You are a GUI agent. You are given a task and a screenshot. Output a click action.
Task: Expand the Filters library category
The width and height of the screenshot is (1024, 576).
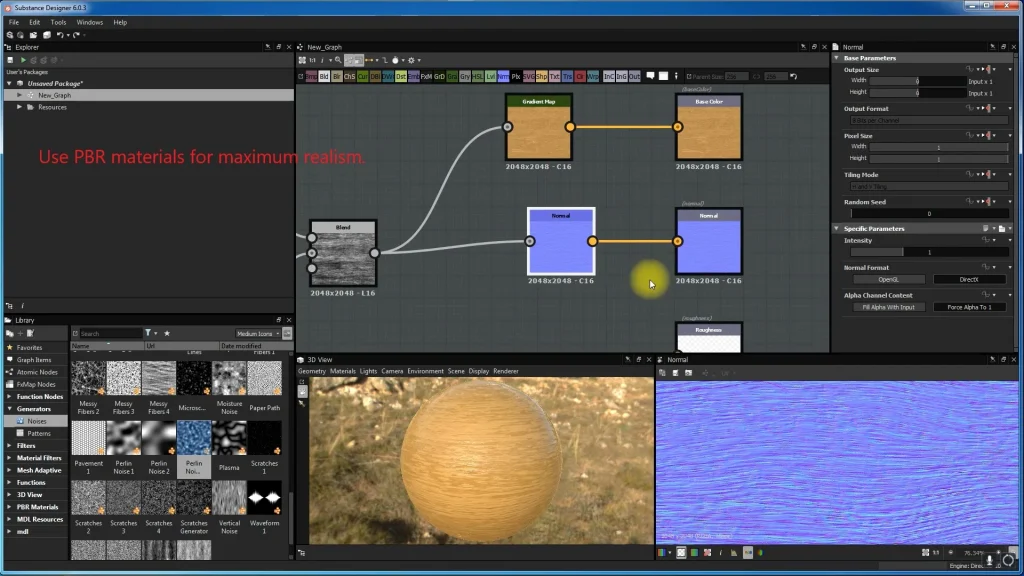click(x=9, y=445)
